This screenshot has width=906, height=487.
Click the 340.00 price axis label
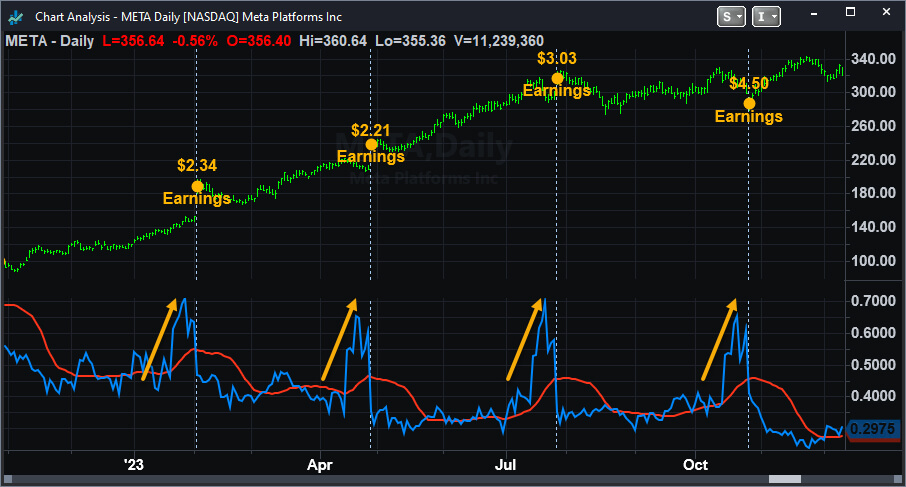(x=873, y=59)
